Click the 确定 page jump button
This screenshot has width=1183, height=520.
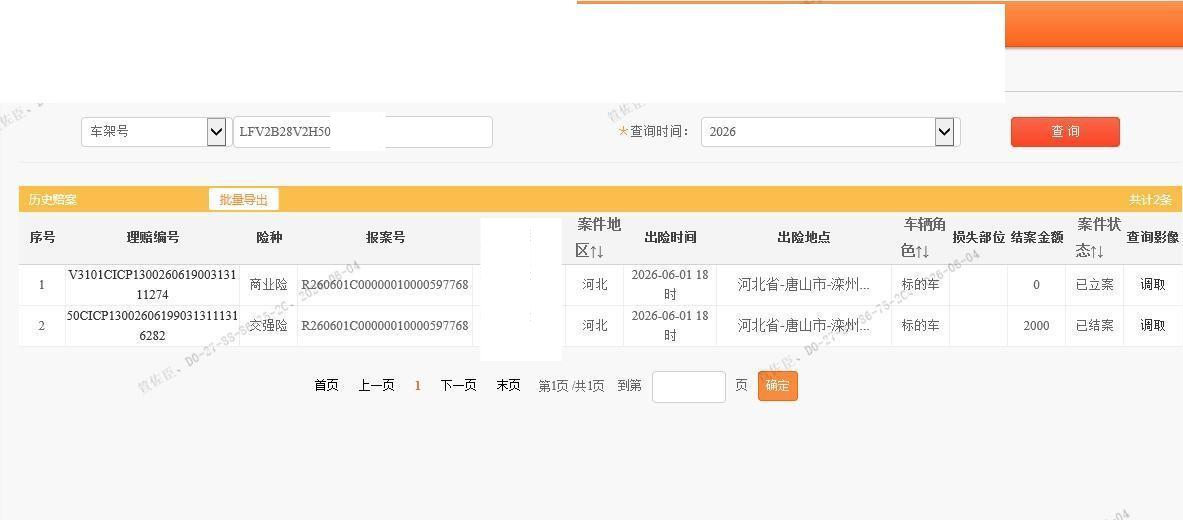pos(778,386)
